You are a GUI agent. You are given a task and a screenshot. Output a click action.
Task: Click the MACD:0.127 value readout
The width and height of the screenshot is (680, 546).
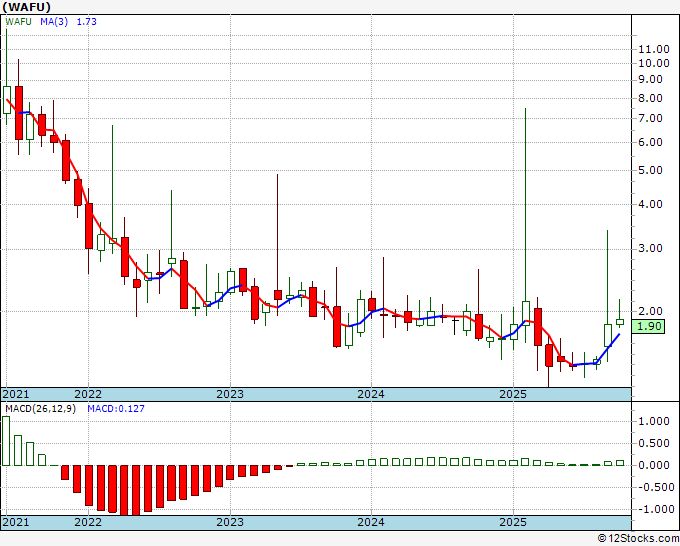116,409
